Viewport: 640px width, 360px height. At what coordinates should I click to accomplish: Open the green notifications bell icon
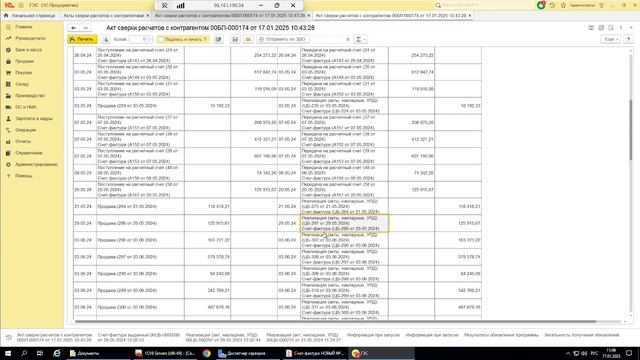tap(541, 5)
